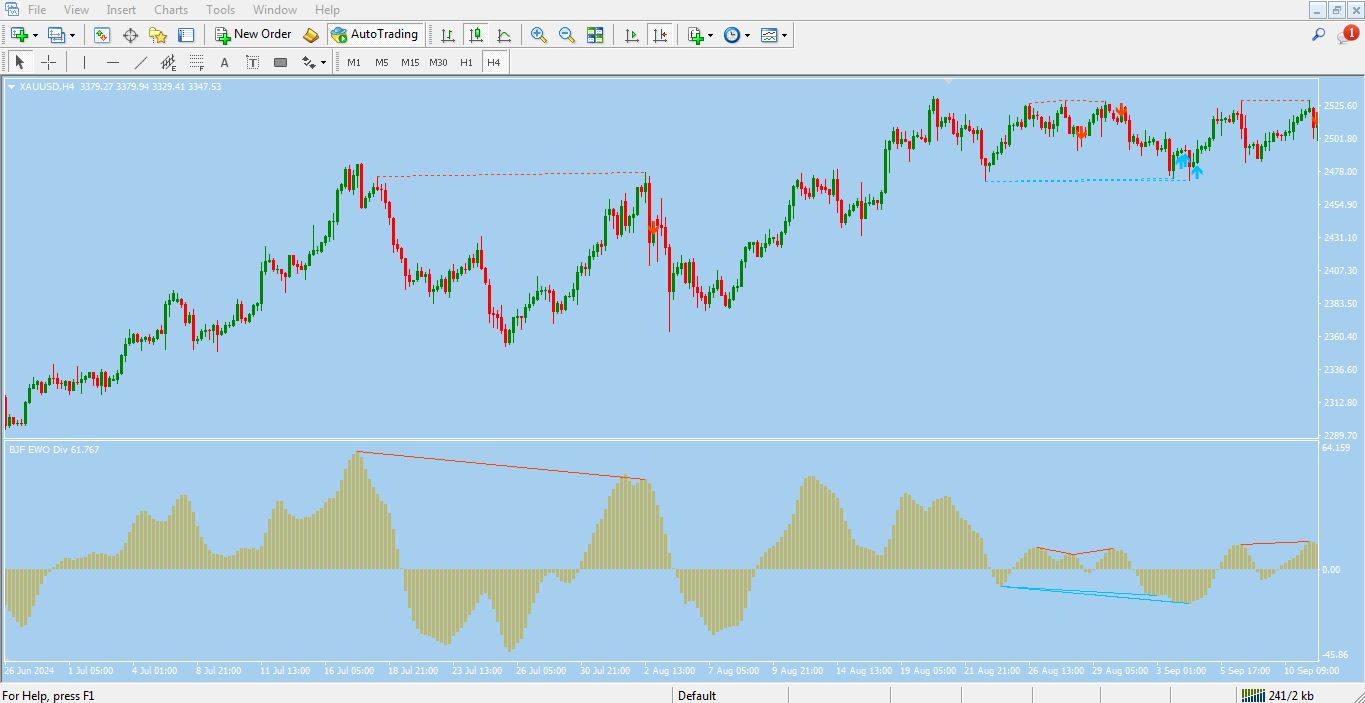Open the Insert menu
Image resolution: width=1365 pixels, height=703 pixels.
120,9
